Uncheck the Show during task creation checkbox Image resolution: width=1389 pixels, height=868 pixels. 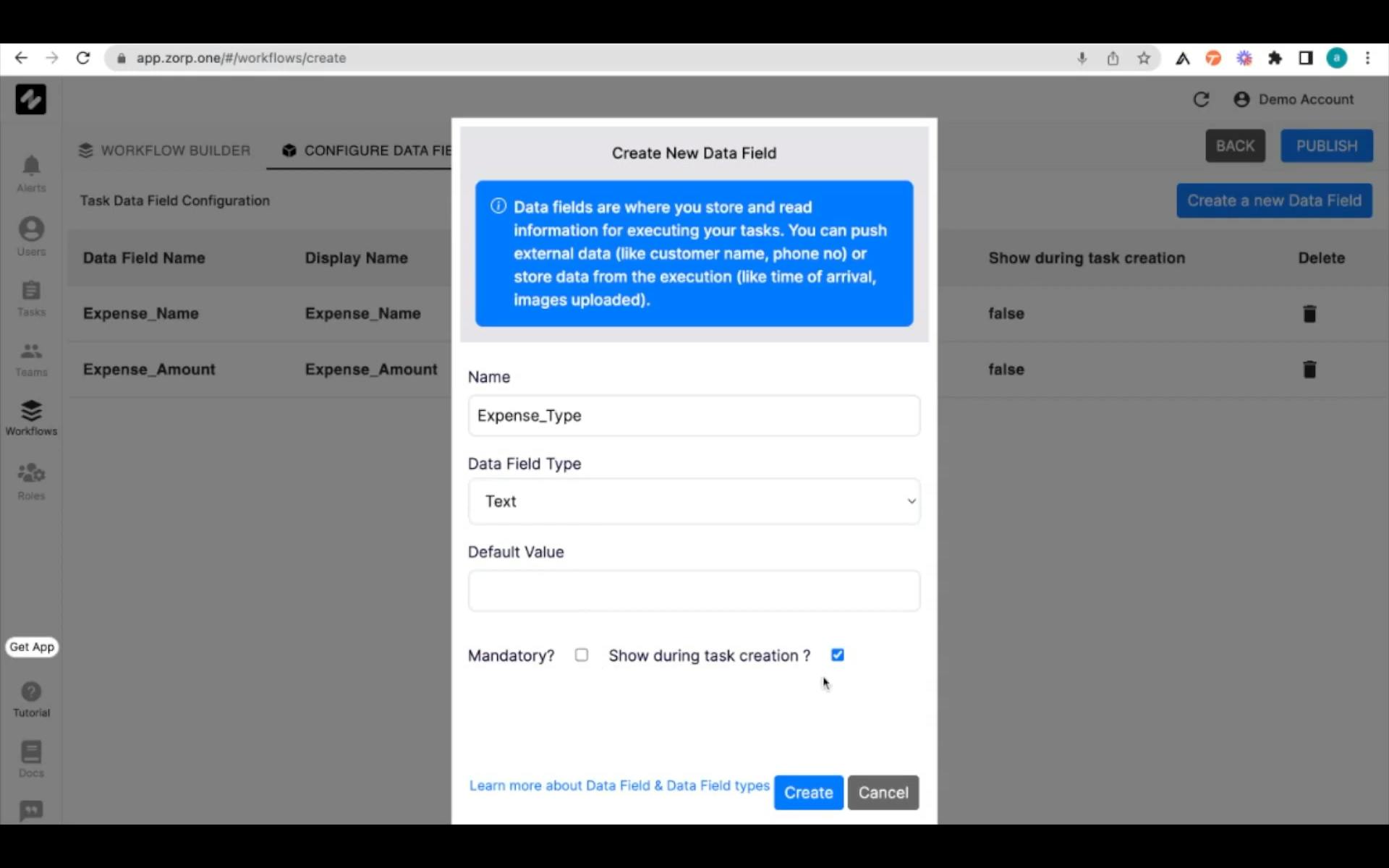click(x=837, y=655)
